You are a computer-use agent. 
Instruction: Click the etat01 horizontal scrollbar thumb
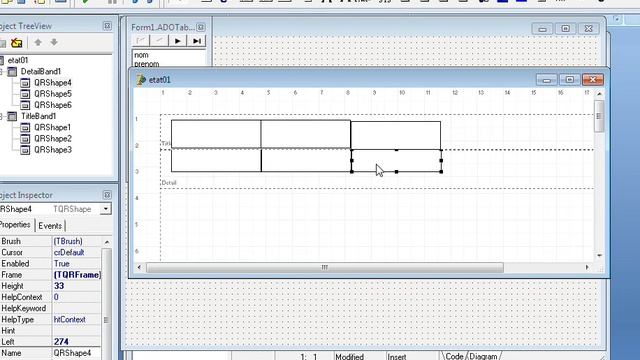pyautogui.click(x=325, y=267)
